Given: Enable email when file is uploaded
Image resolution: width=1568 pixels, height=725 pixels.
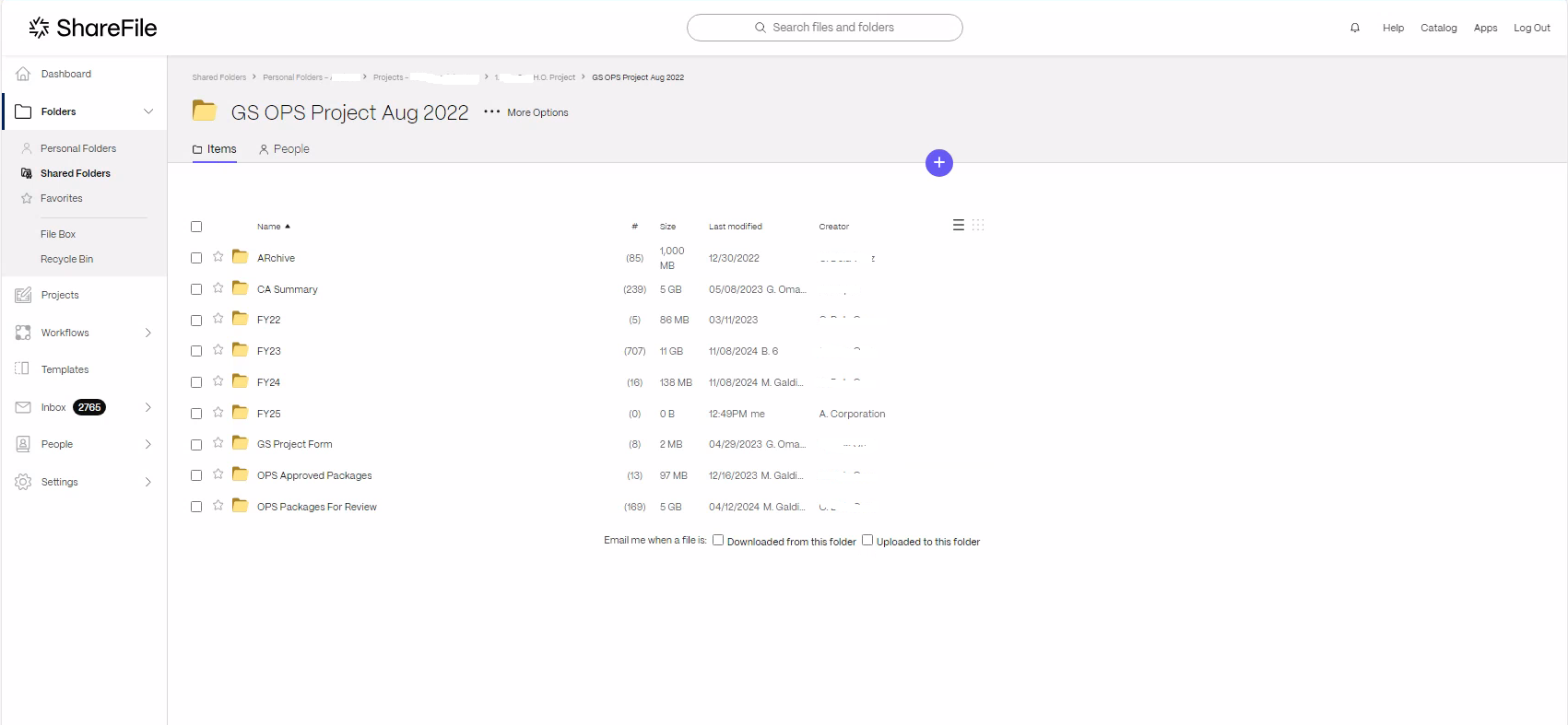Looking at the screenshot, I should (x=867, y=541).
